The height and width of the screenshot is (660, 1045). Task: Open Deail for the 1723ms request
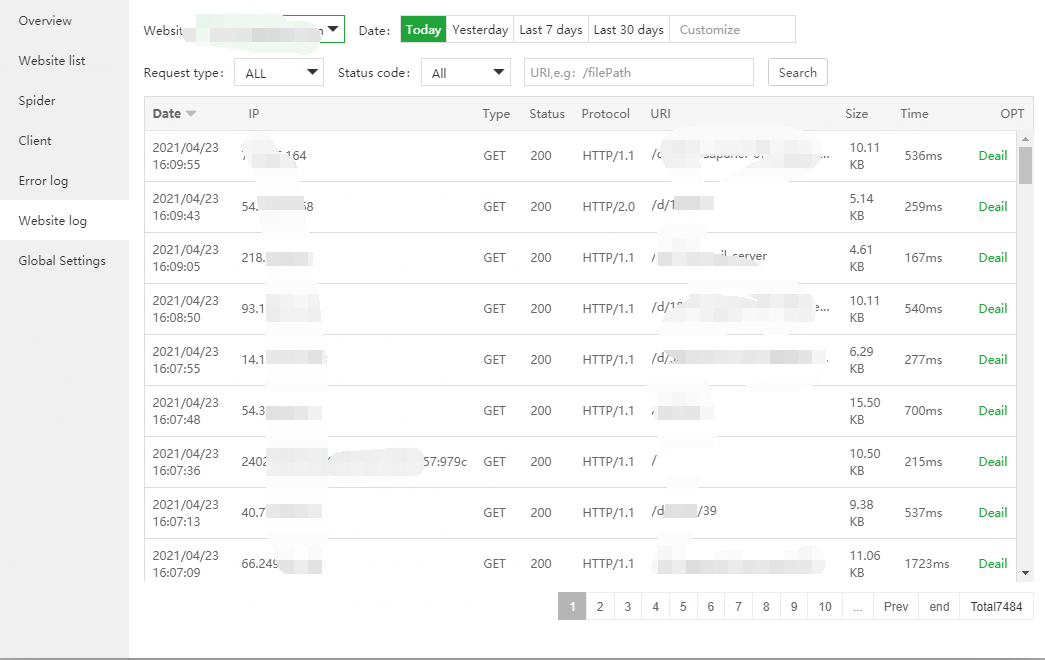coord(992,563)
